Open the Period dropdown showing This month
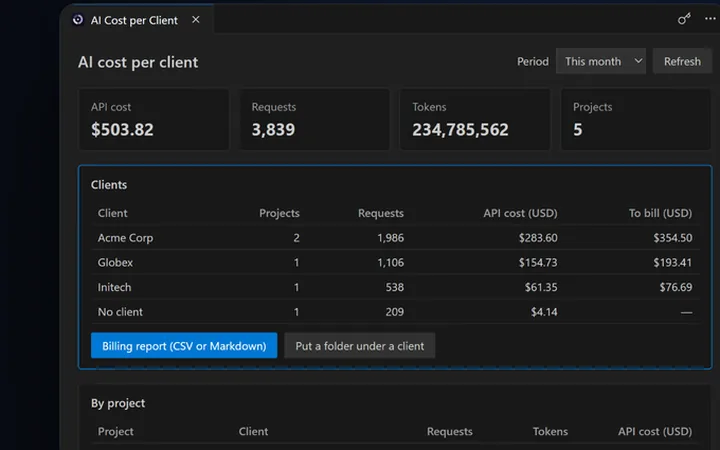The image size is (720, 450). pyautogui.click(x=601, y=61)
